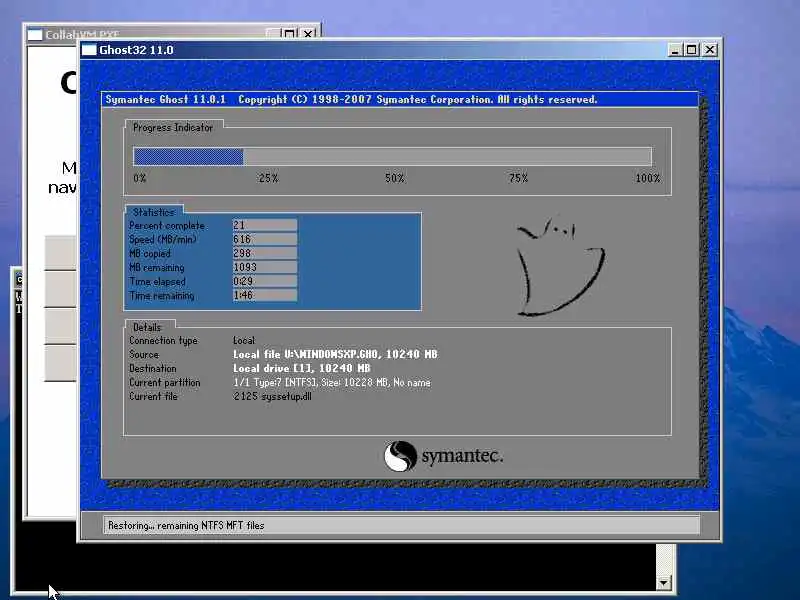
Task: Click the scrollbar down arrow of console window
Action: click(663, 582)
